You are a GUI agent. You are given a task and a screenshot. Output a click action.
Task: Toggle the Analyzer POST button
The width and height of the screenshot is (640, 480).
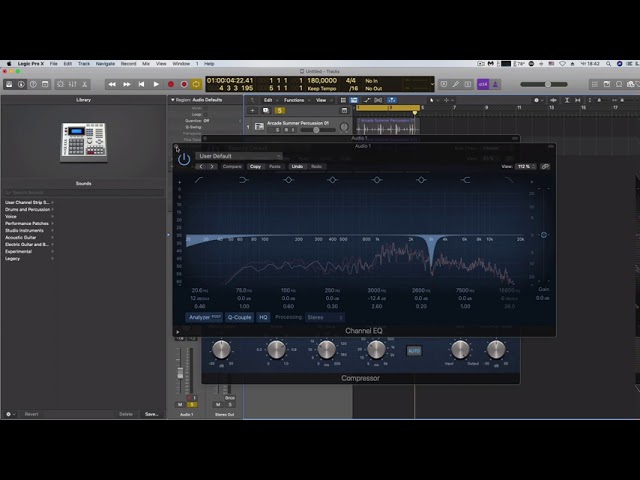tap(205, 317)
